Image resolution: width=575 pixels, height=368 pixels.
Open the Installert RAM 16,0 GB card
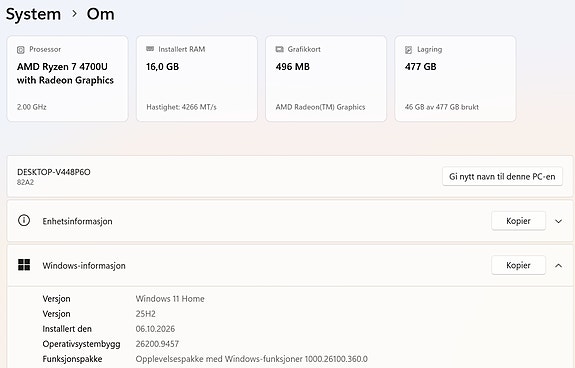[x=197, y=78]
